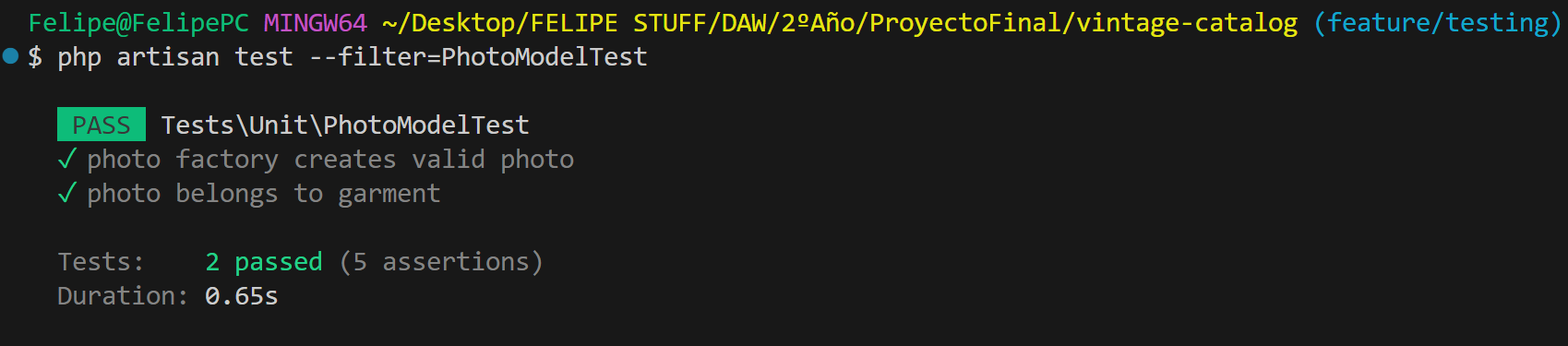Click the empty line below Duration
This screenshot has width=1568, height=346.
tap(784, 329)
